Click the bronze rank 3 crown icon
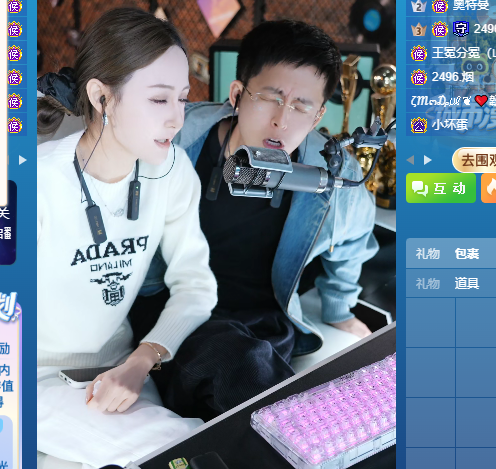The width and height of the screenshot is (496, 469). 419,30
